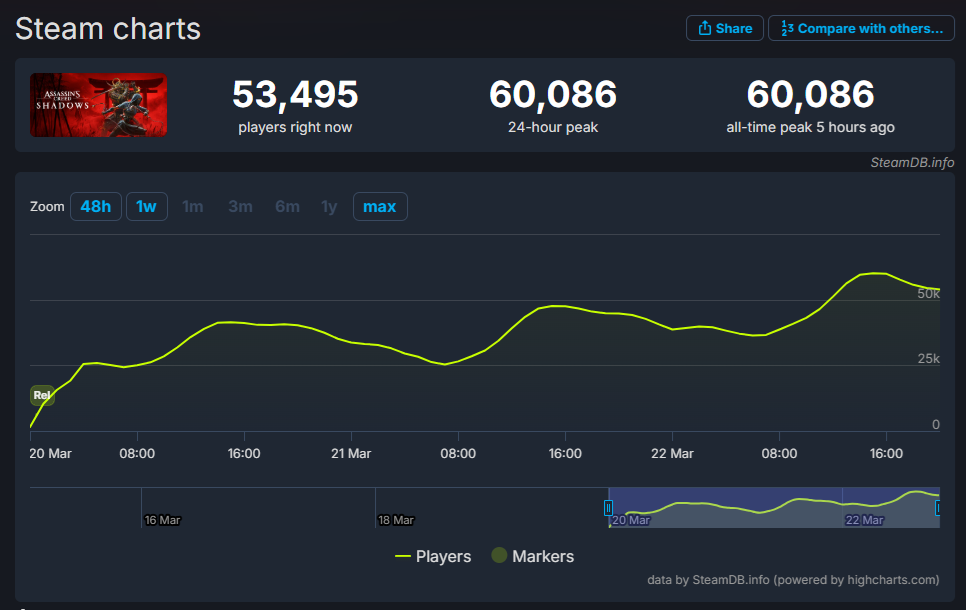Click the 25k y-axis label
966x610 pixels.
click(928, 359)
